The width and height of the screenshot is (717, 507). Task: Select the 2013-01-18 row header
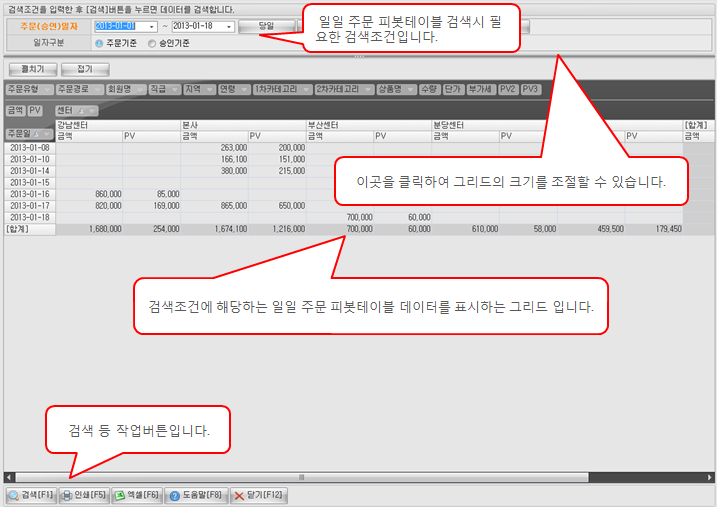(x=30, y=218)
